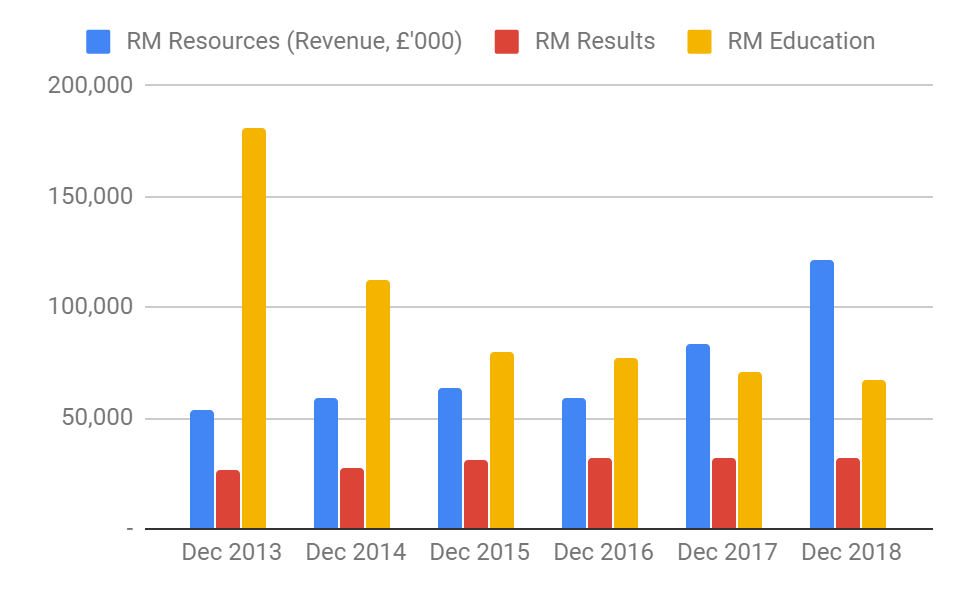Click the blue bar above Dec 2016
Viewport: 961px width, 594px height.
(x=574, y=463)
